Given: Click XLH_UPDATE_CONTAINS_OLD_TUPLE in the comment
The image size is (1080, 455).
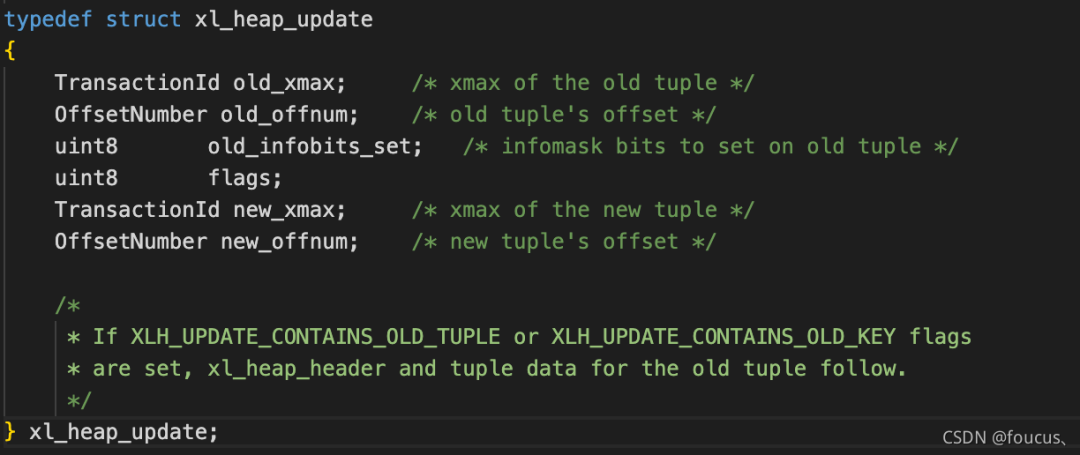Looking at the screenshot, I should [x=315, y=336].
